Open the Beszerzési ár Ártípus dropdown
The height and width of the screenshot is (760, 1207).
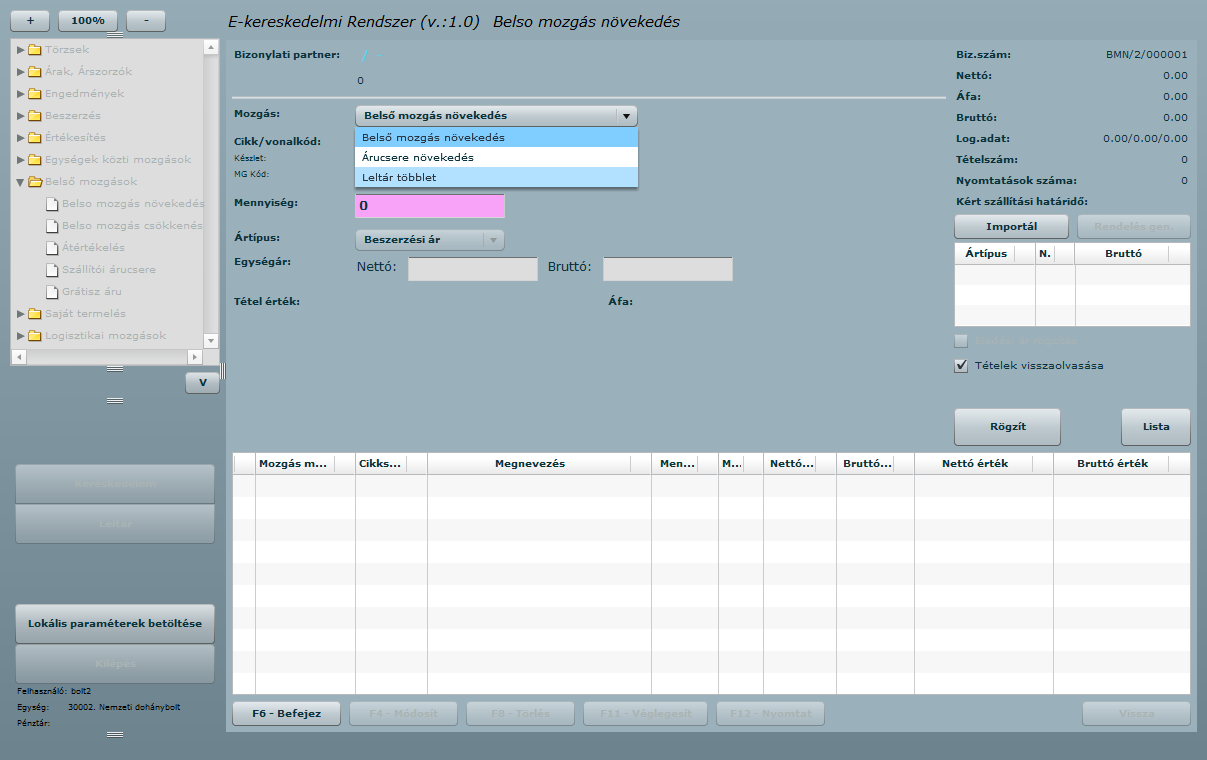[430, 240]
